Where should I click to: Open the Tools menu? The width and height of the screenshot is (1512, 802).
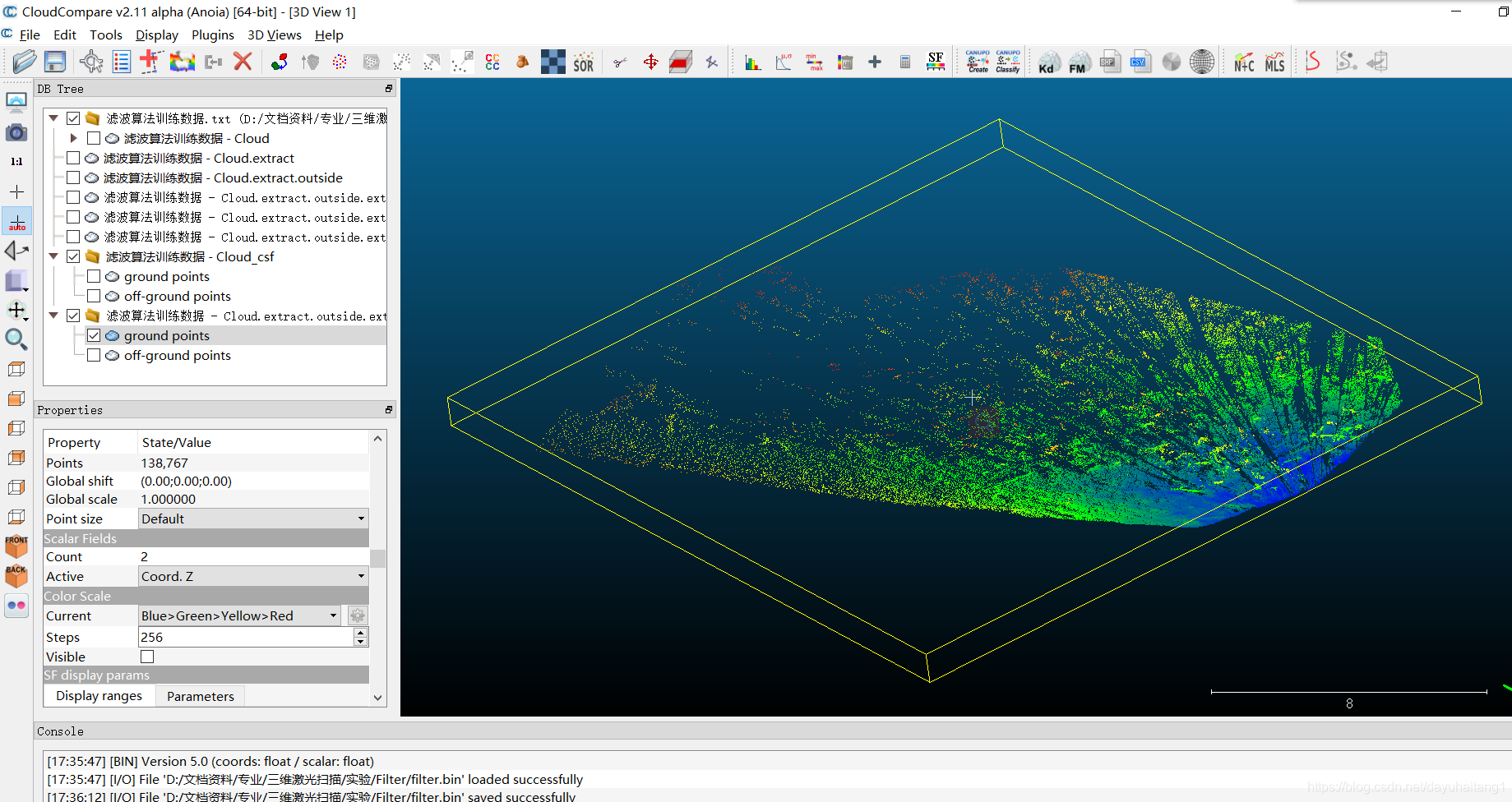106,35
